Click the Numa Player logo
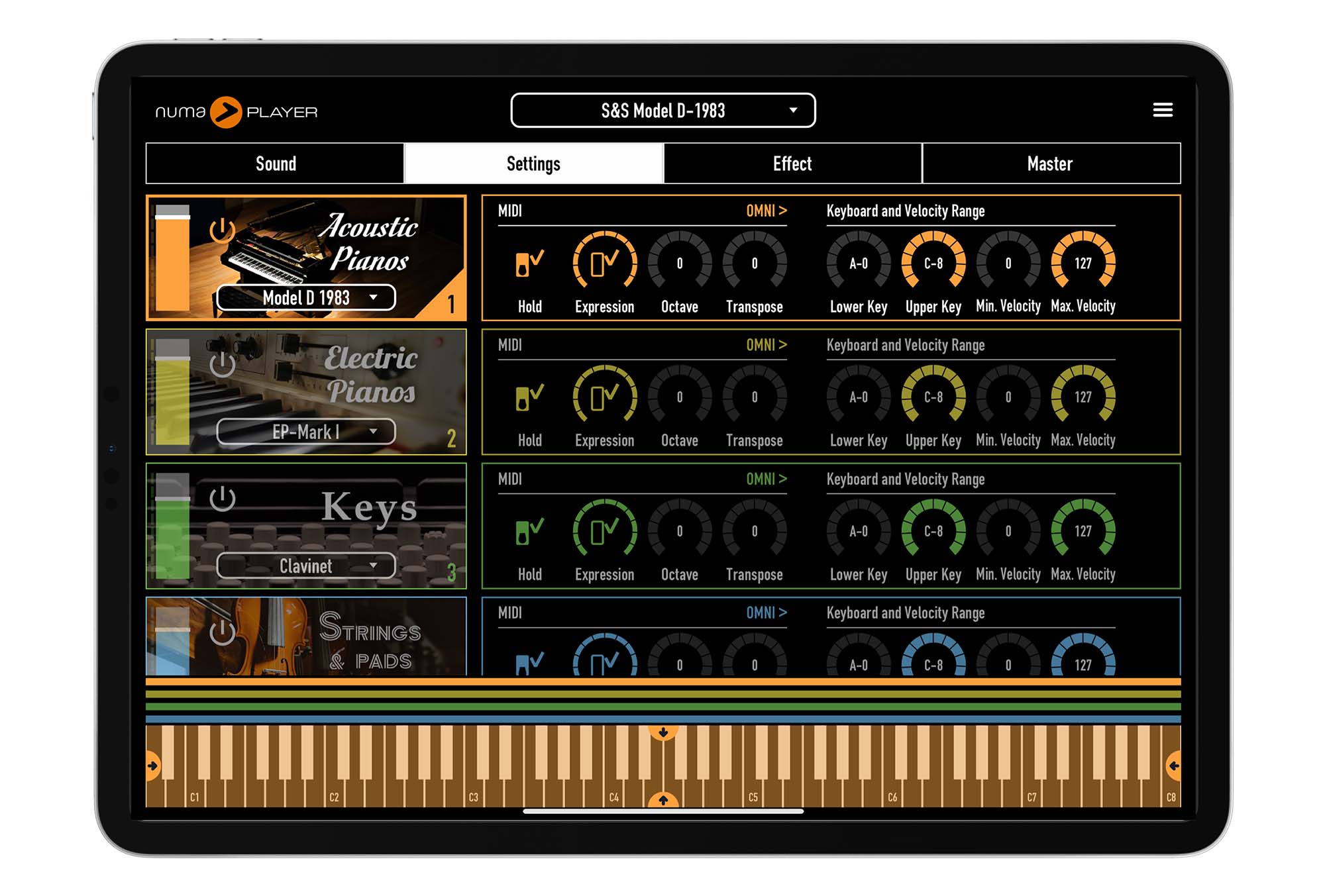Viewport: 1325px width, 896px height. click(237, 112)
